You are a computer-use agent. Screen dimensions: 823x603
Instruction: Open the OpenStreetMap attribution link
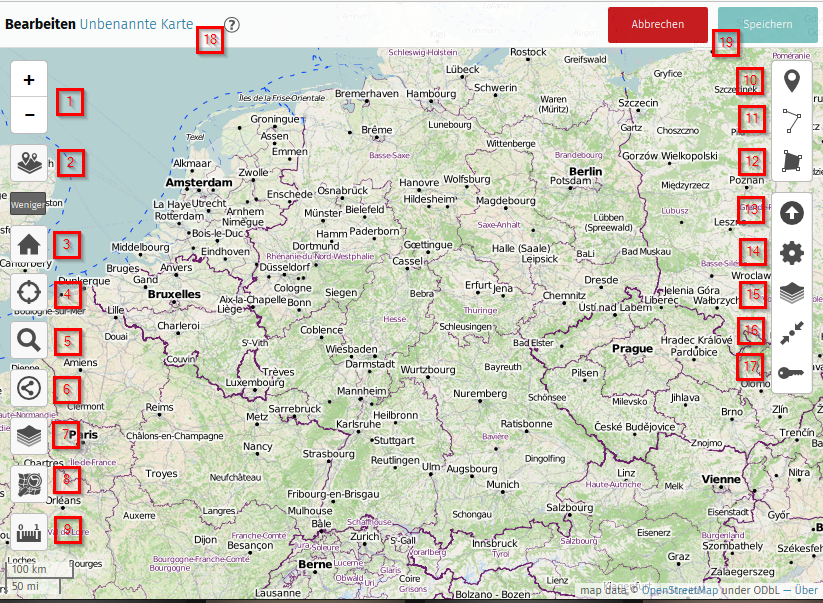coord(680,590)
